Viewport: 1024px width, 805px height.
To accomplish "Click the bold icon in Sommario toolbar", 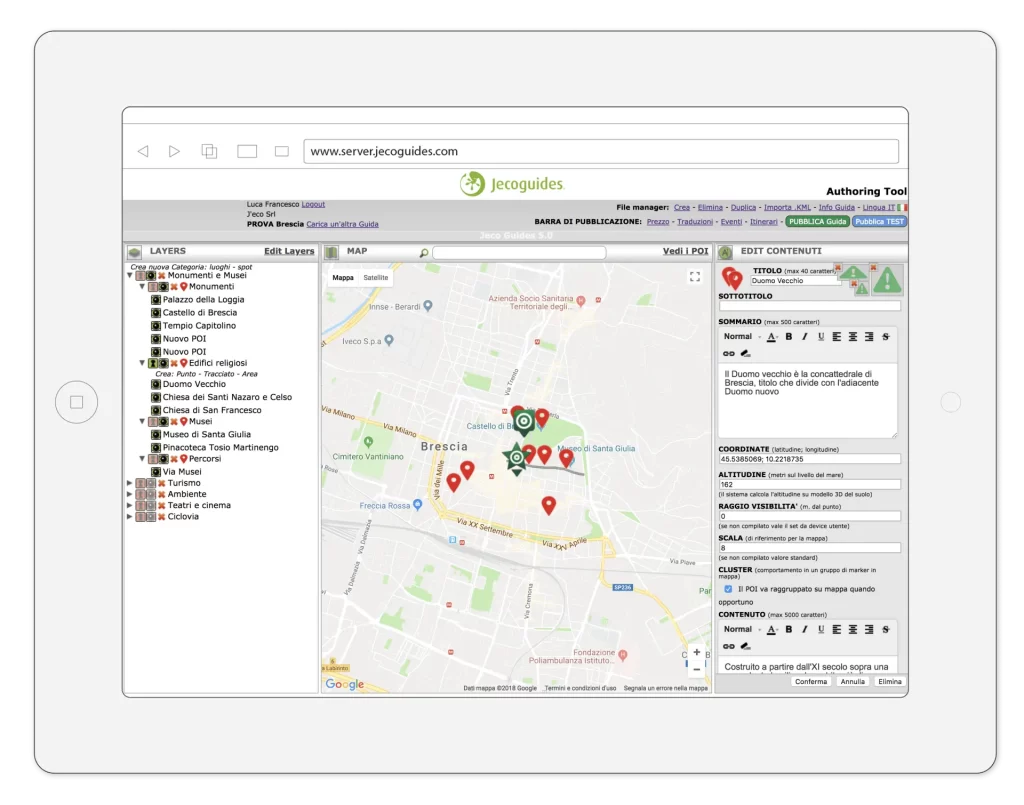I will 788,337.
